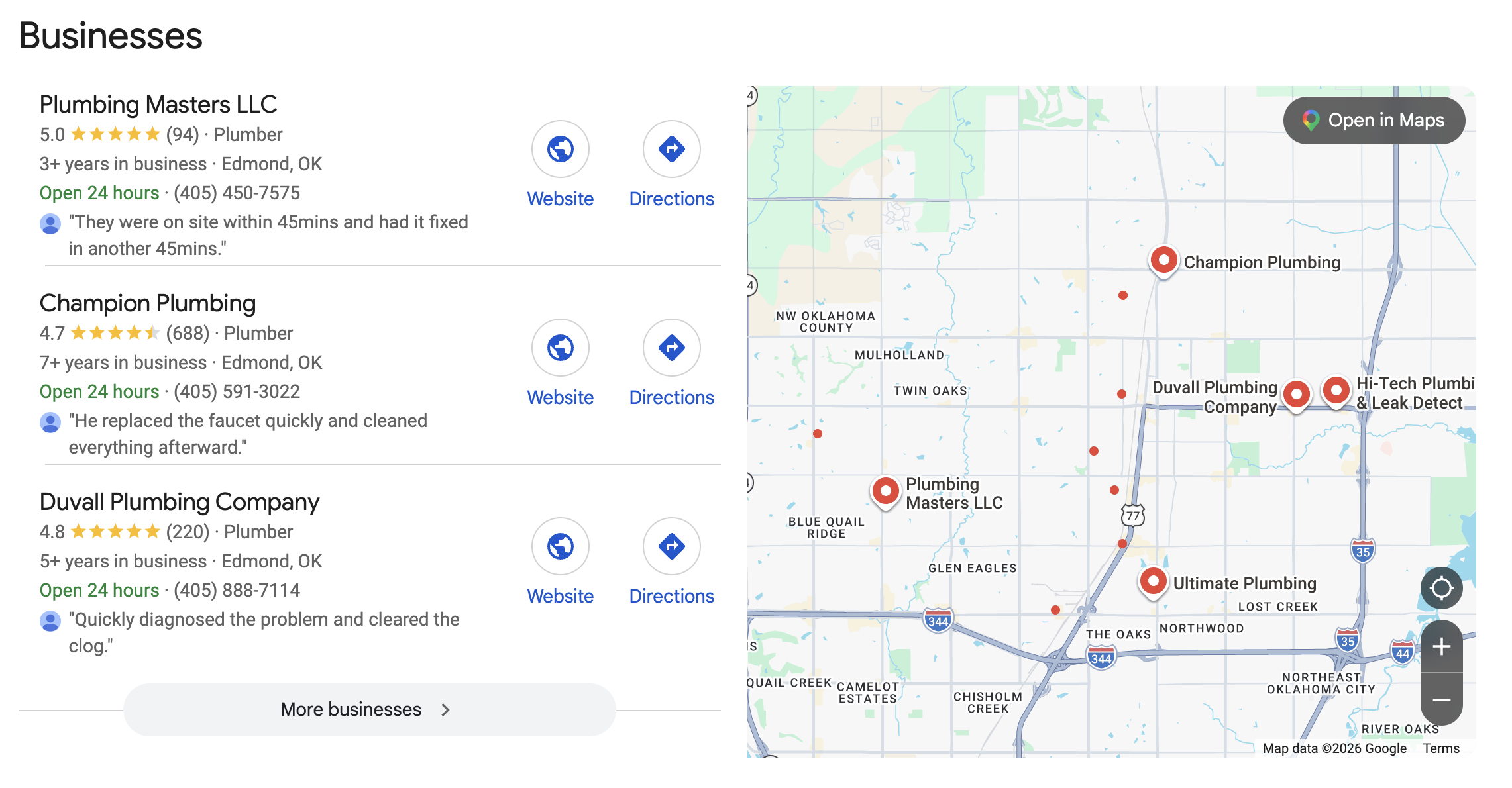Image resolution: width=1512 pixels, height=788 pixels.
Task: Zoom in using the plus control
Action: (1441, 647)
